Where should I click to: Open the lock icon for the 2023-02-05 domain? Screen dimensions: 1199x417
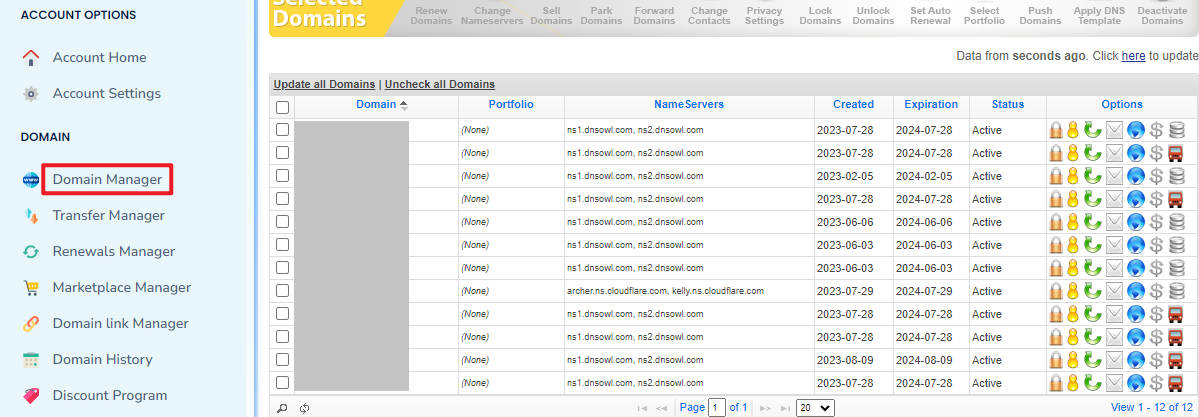coord(1056,176)
